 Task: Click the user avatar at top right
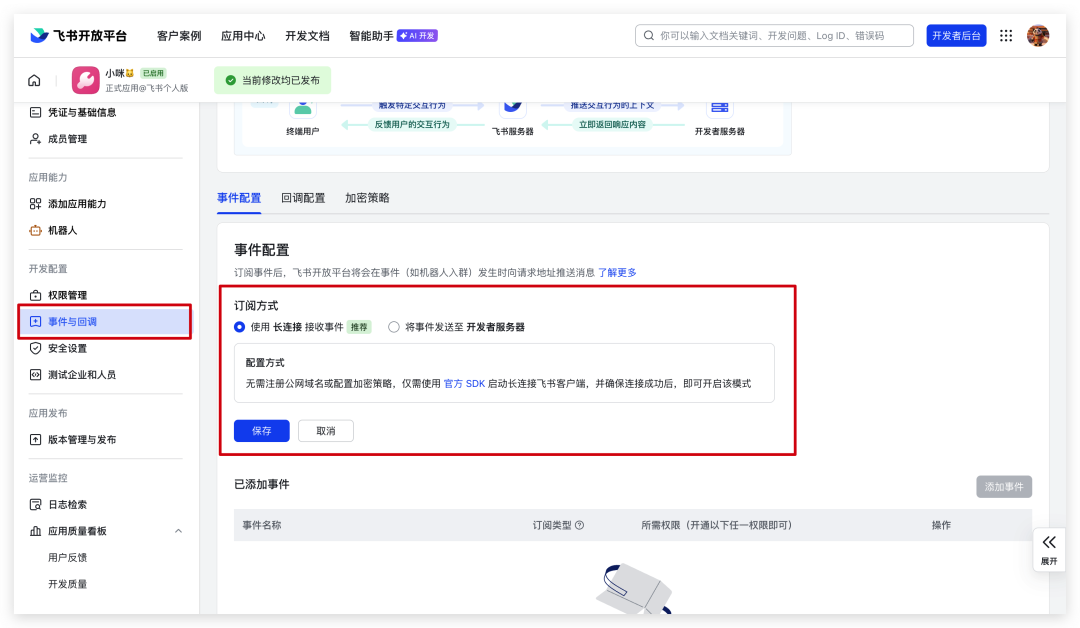(1038, 35)
